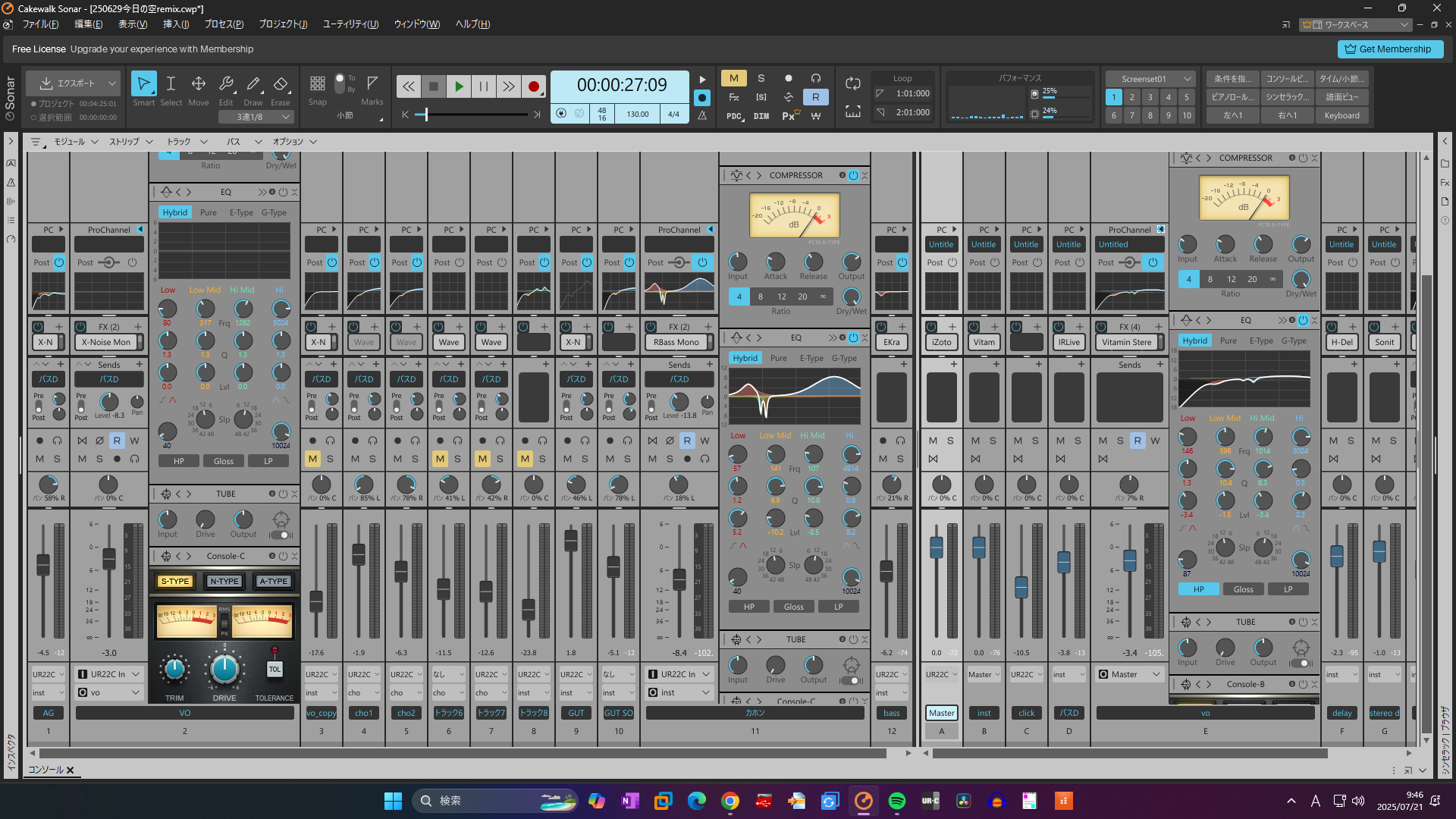Viewport: 1456px width, 819px height.
Task: Select screenset number 5
Action: 1186,97
